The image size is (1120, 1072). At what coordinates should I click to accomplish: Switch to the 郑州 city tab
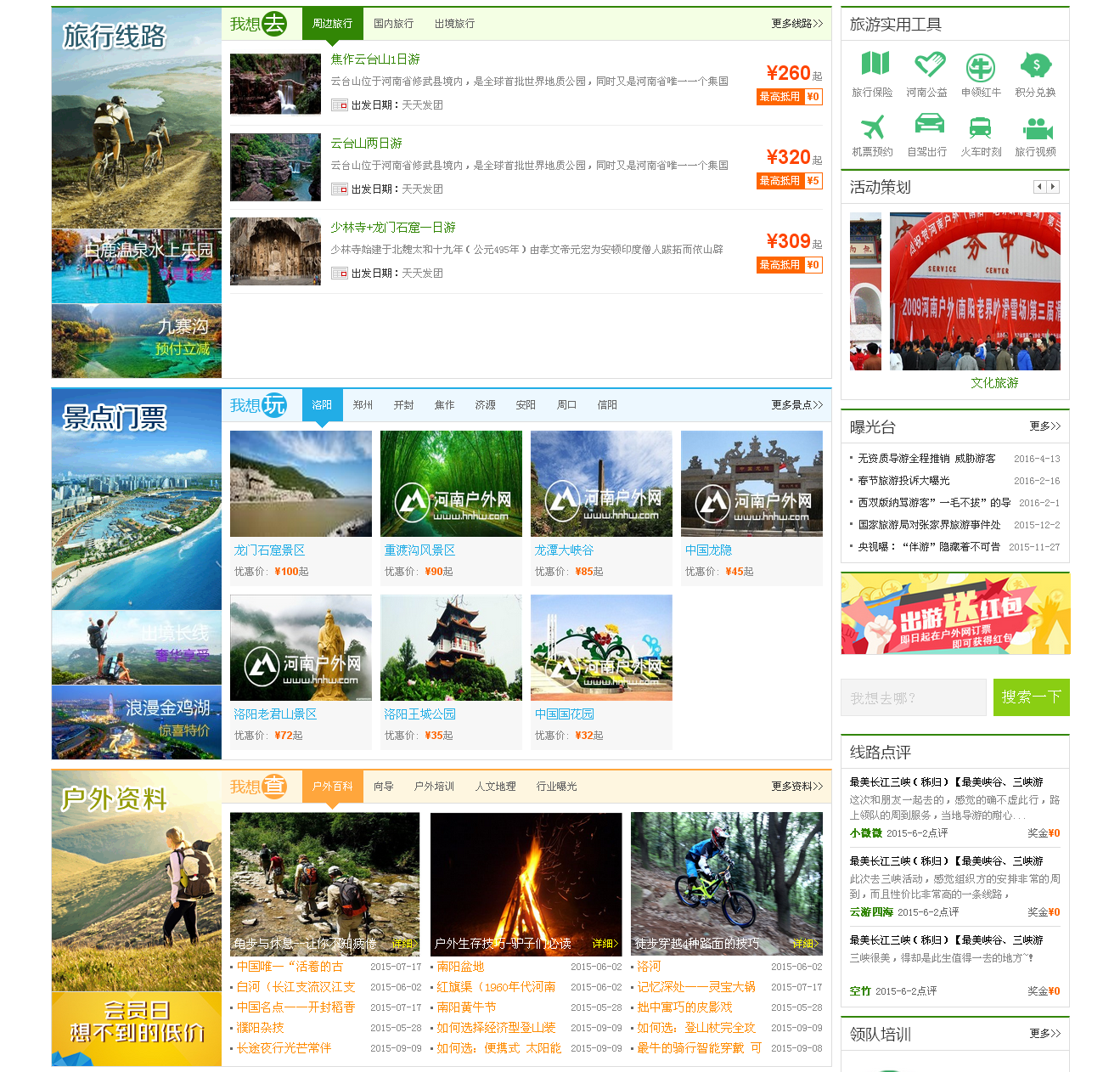point(363,405)
